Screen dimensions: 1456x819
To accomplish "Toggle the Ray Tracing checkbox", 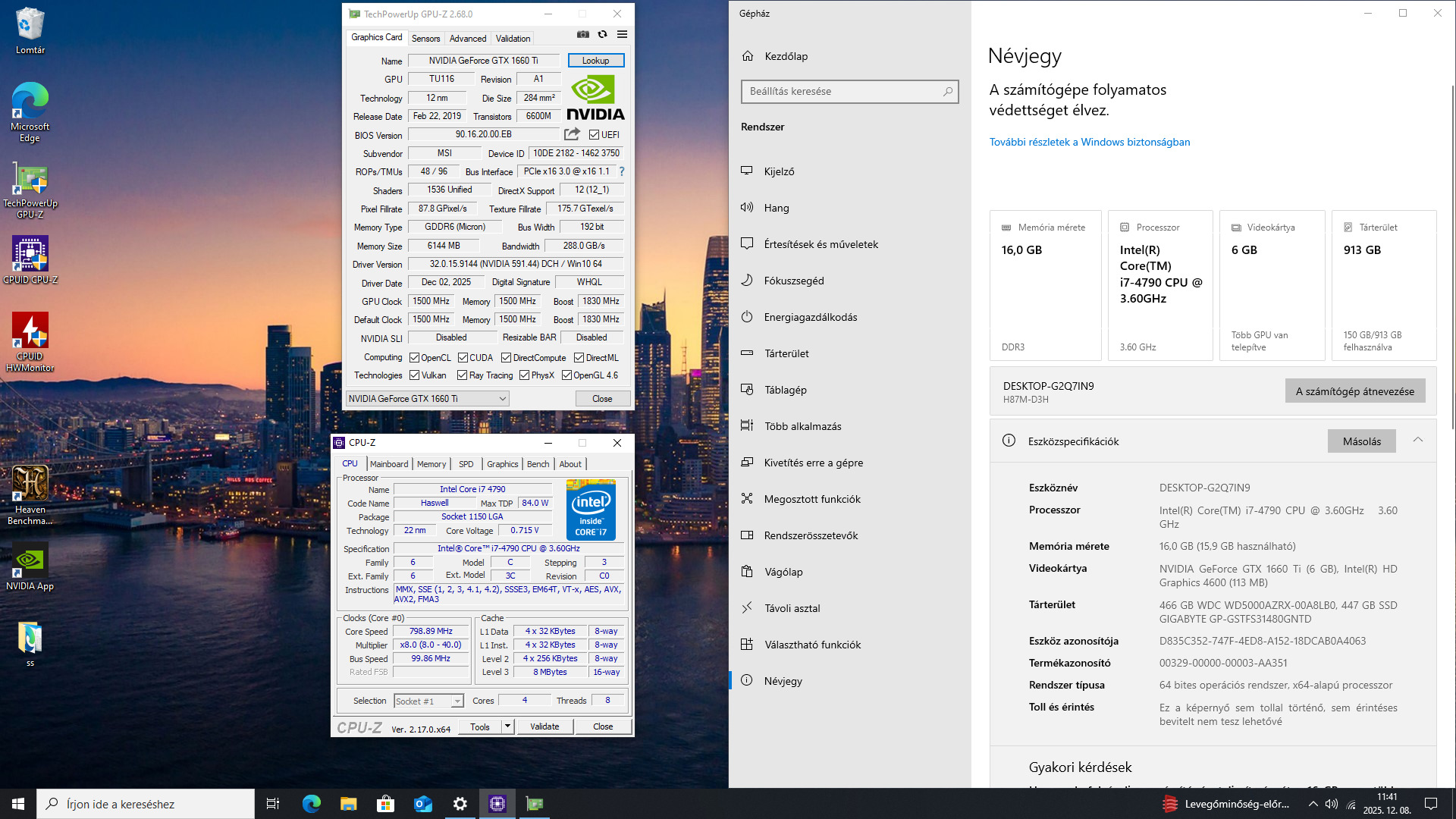I will 462,375.
